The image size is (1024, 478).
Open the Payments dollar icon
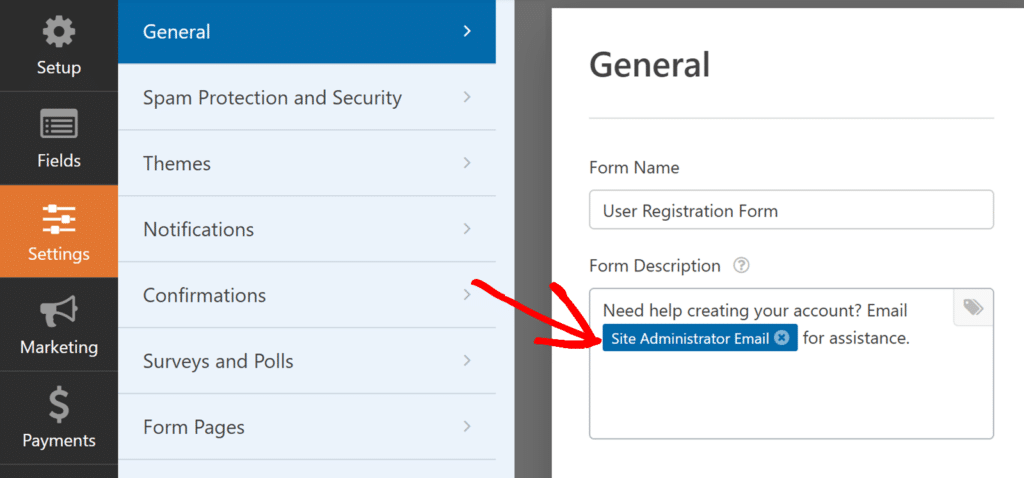[x=58, y=405]
